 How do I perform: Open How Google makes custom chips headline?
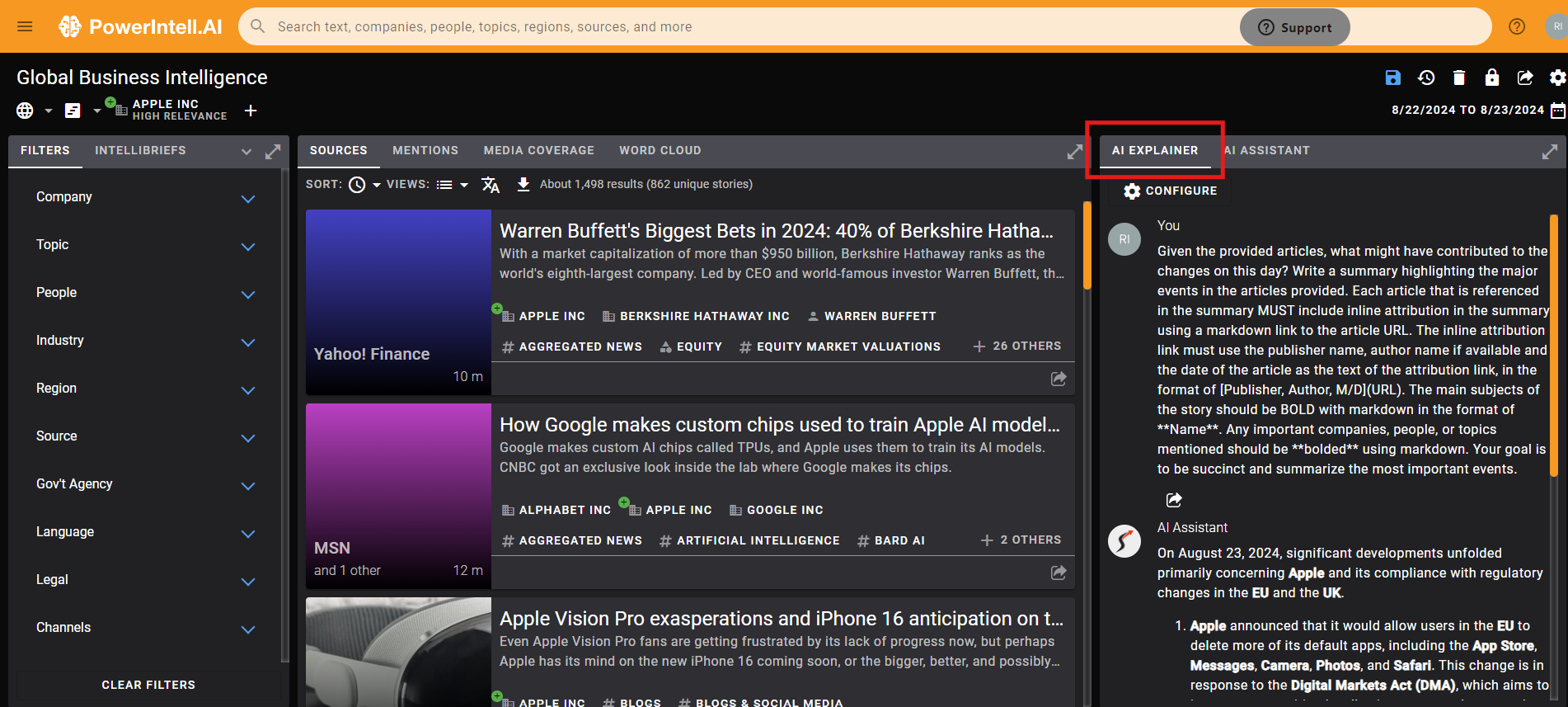pyautogui.click(x=780, y=424)
